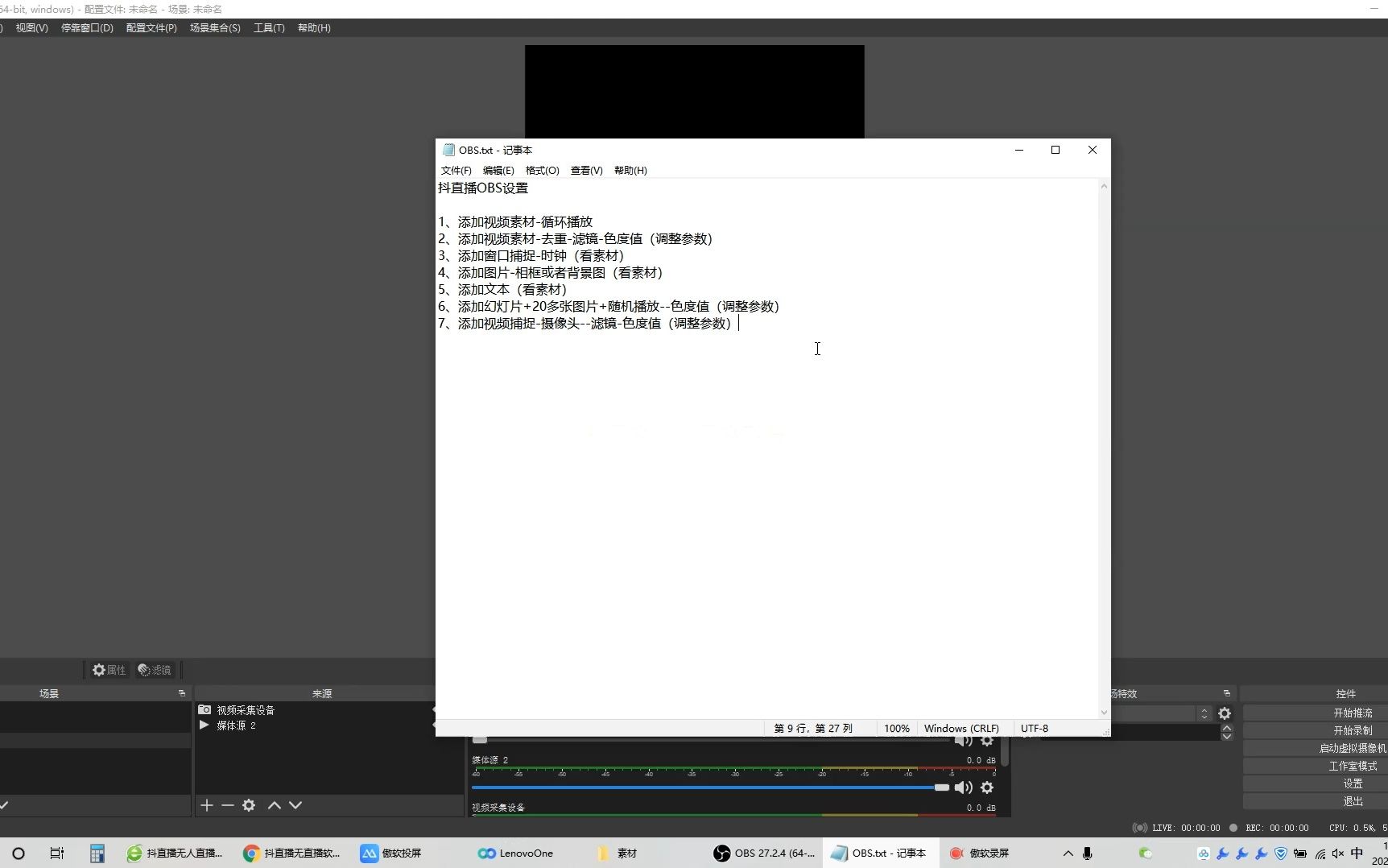Viewport: 1388px width, 868px height.
Task: Switch to 抖直播无人直播 browser taskbar item
Action: [x=175, y=854]
